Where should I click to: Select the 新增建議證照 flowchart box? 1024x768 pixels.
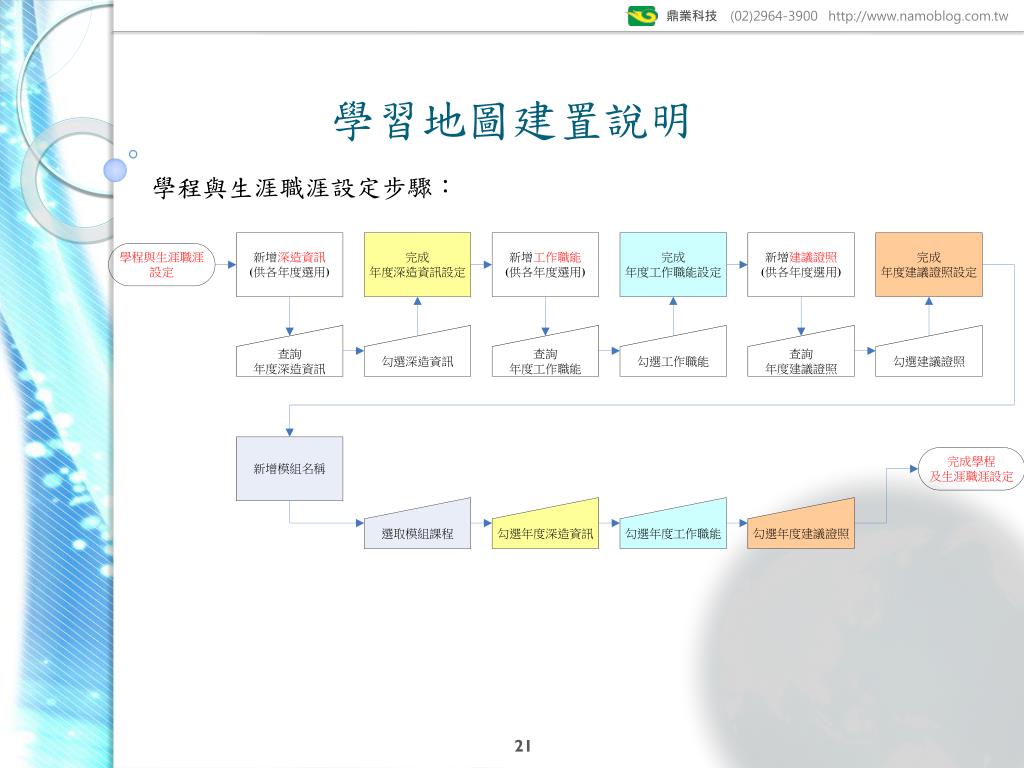[801, 264]
